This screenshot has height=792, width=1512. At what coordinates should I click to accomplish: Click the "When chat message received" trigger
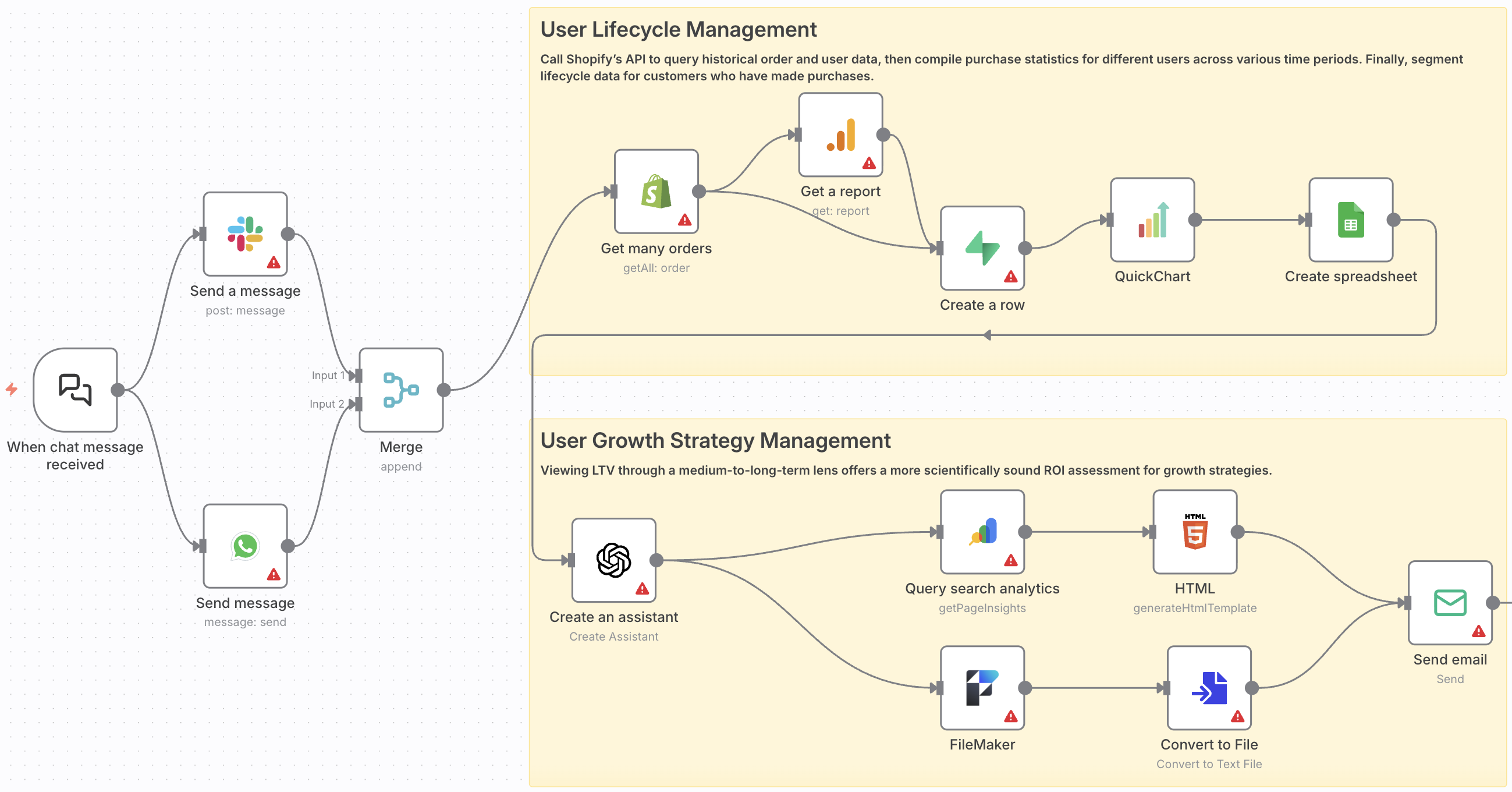(x=75, y=390)
